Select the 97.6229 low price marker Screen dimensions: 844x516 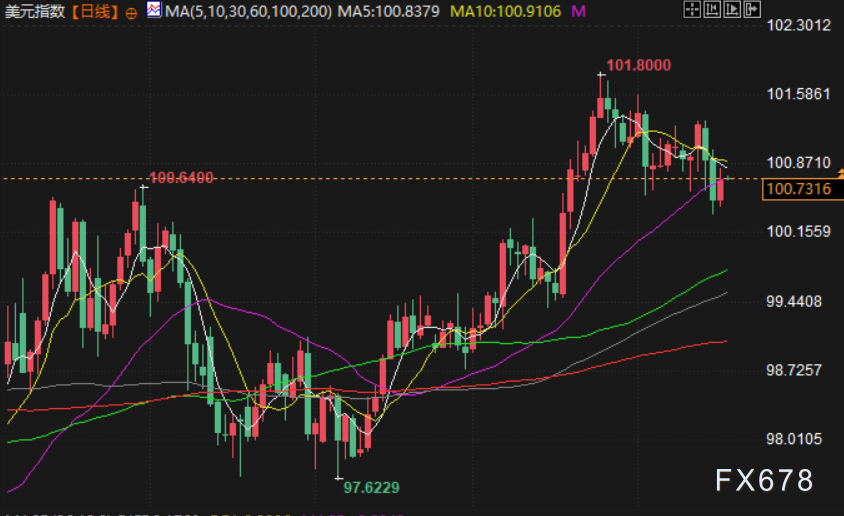tap(371, 487)
